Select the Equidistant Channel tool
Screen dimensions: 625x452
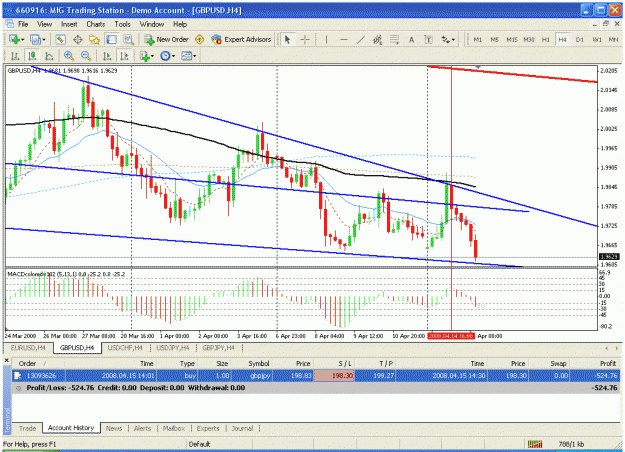pos(377,39)
